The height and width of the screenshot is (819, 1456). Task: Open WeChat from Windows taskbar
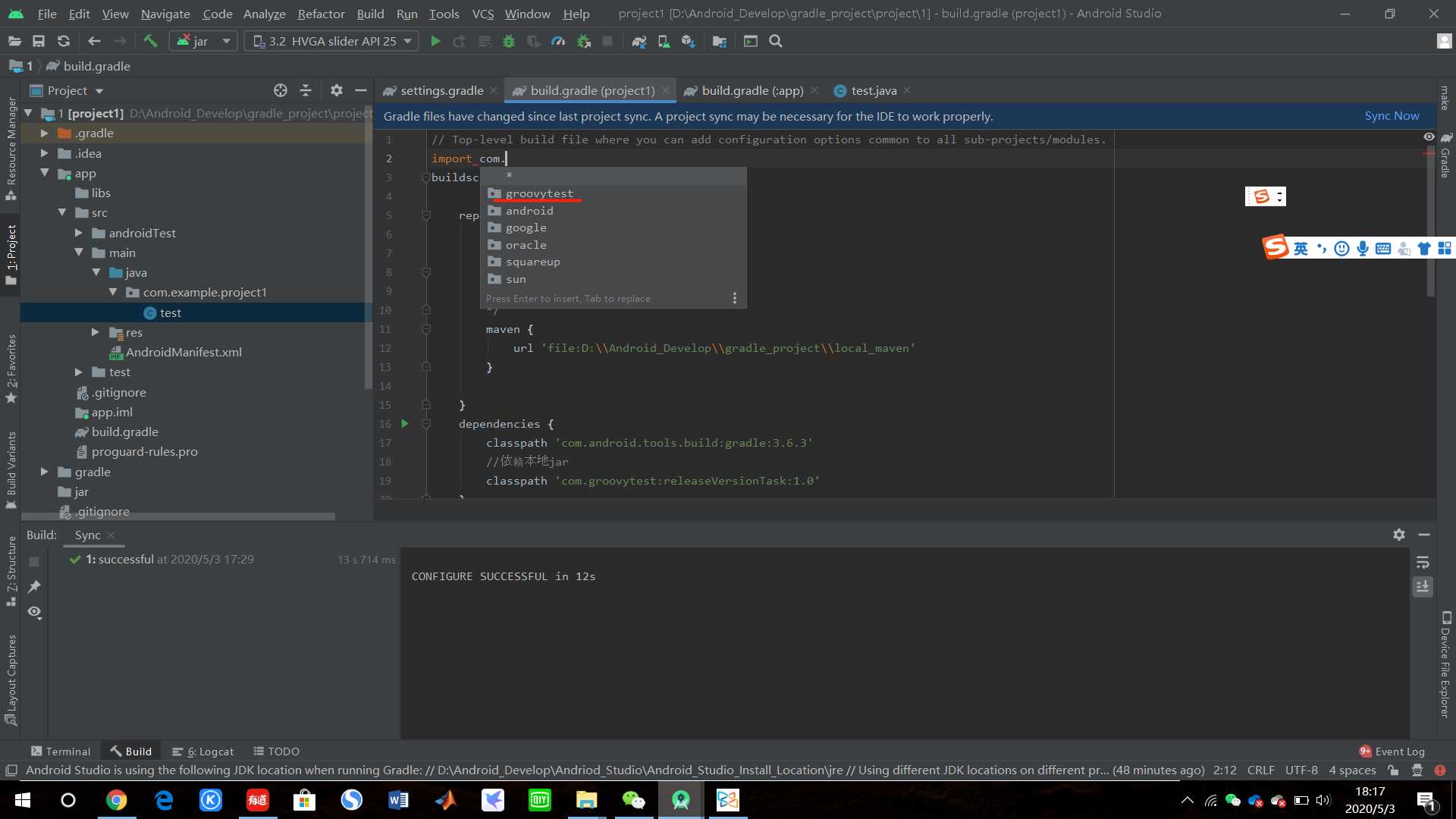(x=633, y=800)
